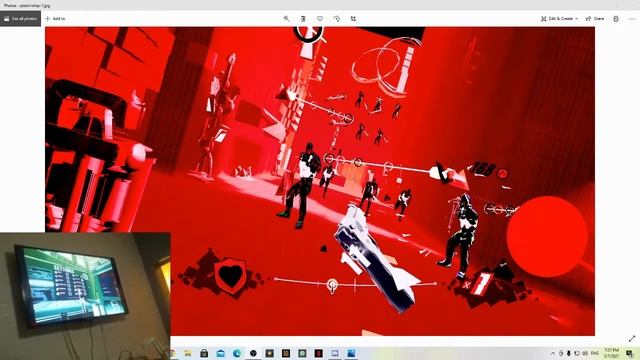Click the Zoom magnifier icon
This screenshot has width=640, height=360.
pos(287,19)
